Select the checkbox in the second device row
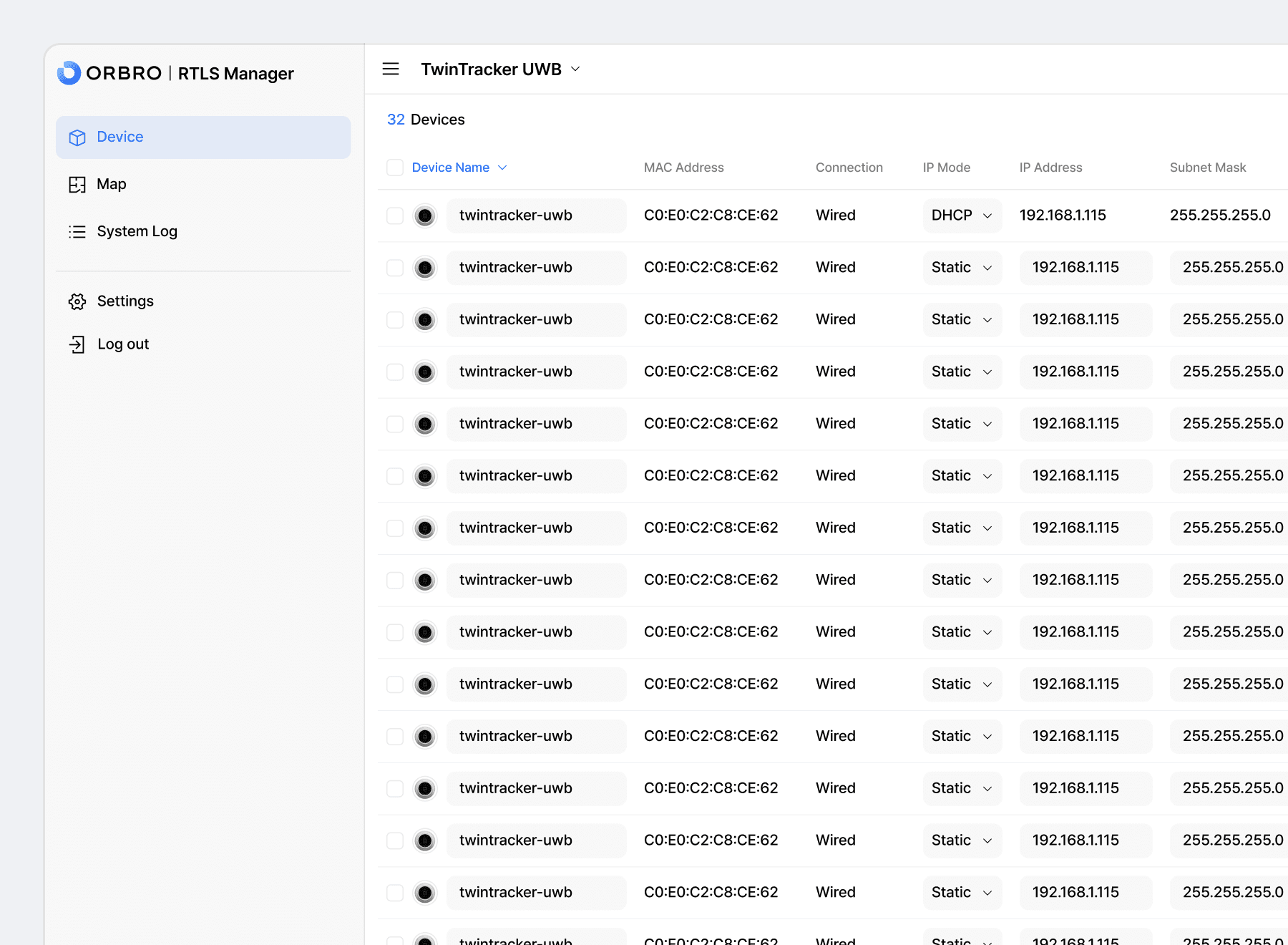Viewport: 1288px width, 945px height. point(395,268)
